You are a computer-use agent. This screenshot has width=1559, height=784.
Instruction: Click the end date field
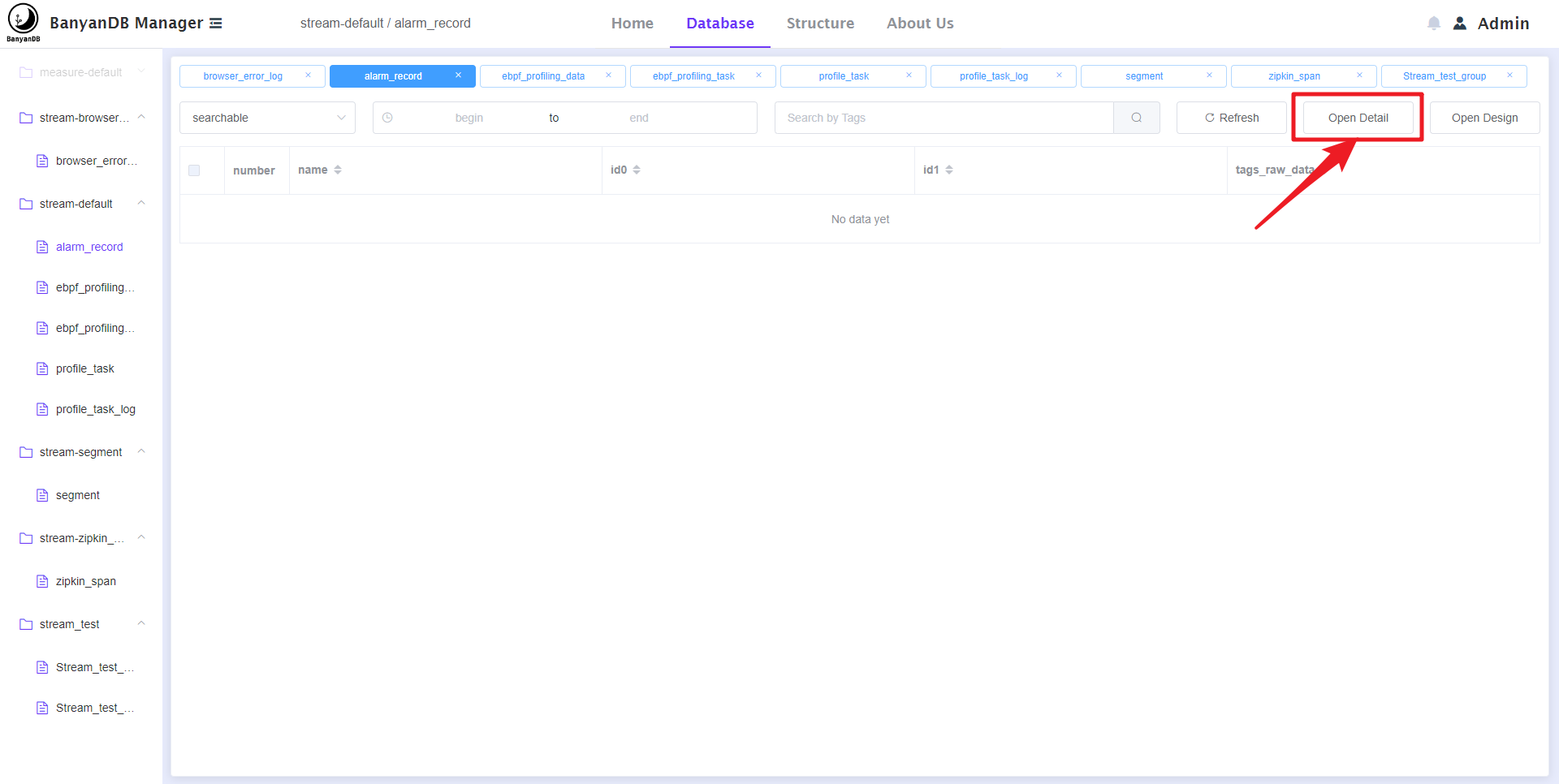[639, 118]
